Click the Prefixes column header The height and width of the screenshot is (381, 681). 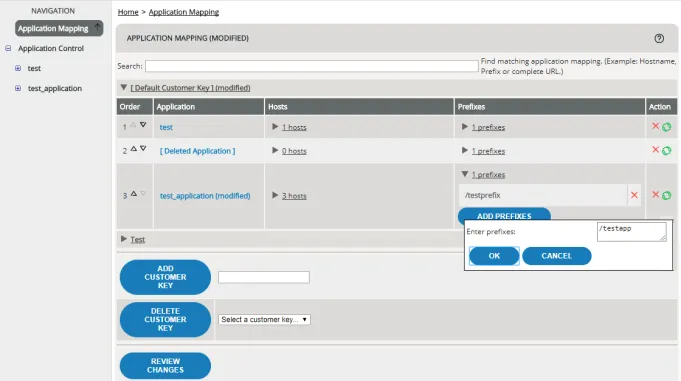pyautogui.click(x=550, y=106)
